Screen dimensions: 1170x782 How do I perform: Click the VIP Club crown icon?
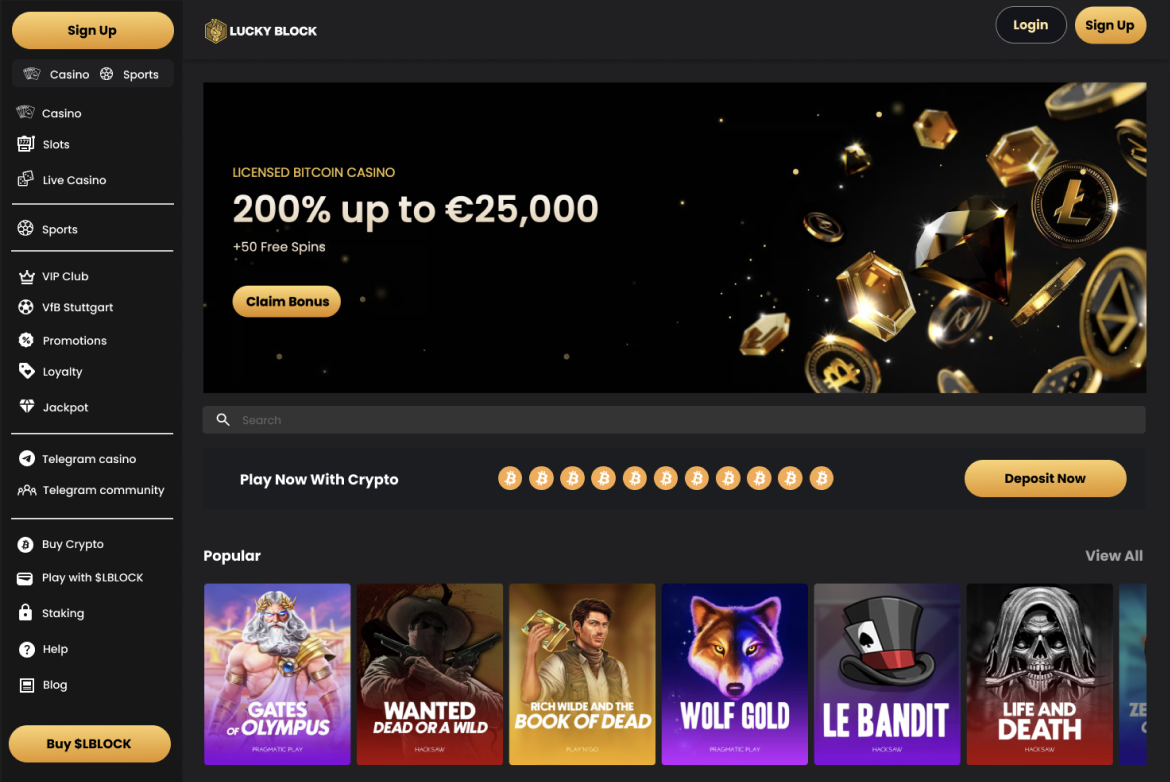pyautogui.click(x=26, y=276)
